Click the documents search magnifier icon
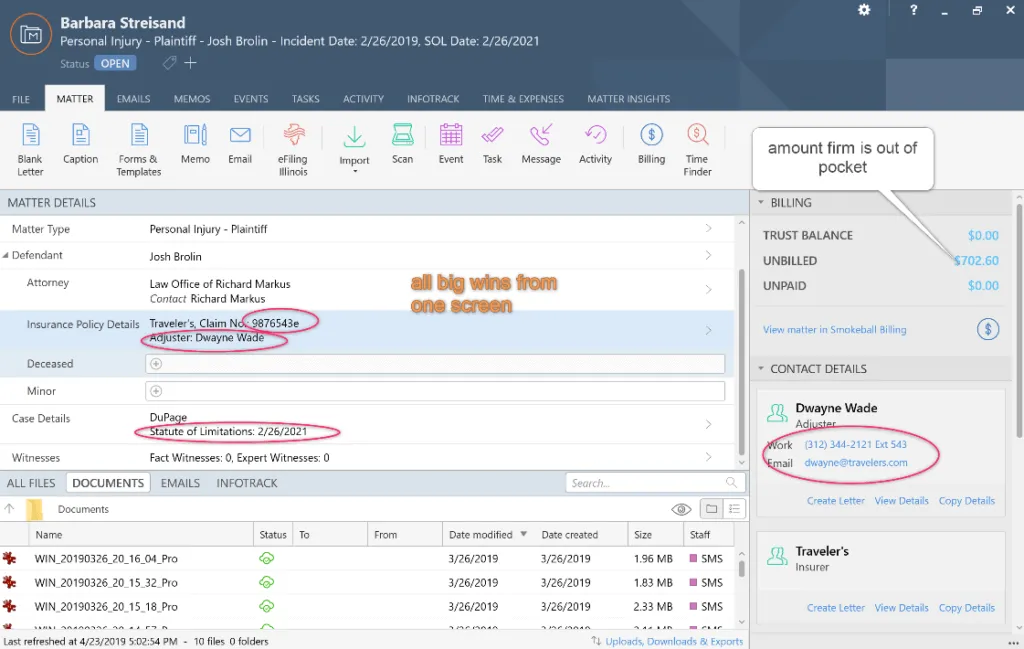Screen dimensions: 1024x649 [x=731, y=483]
